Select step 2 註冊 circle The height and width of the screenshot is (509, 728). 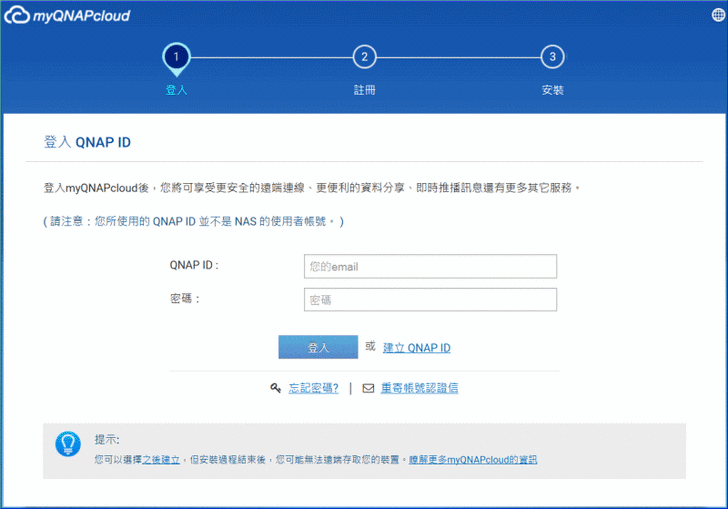(x=364, y=57)
